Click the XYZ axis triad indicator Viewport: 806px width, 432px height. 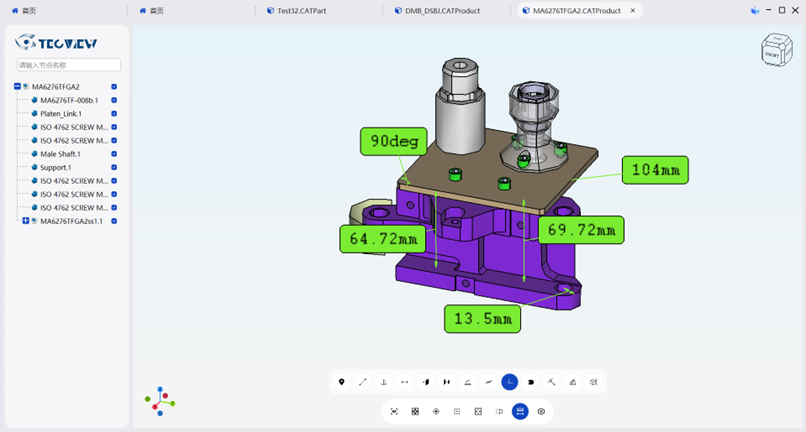[160, 401]
